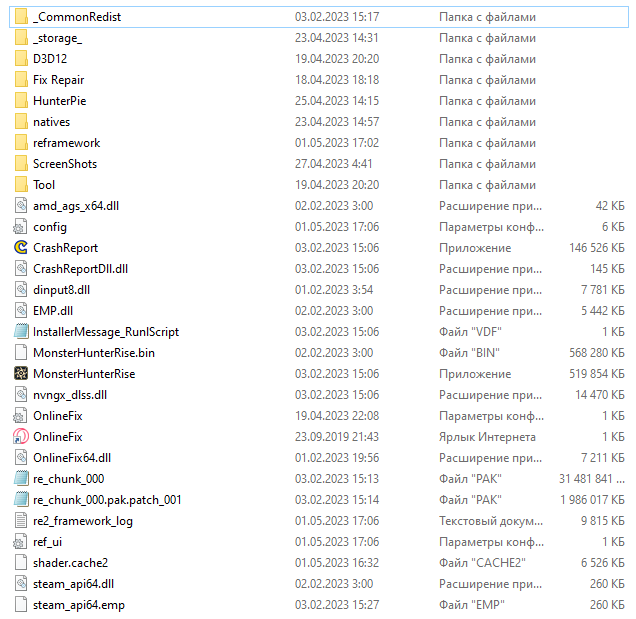Select the type Текстовый докум...
Image resolution: width=636 pixels, height=619 pixels.
(x=491, y=521)
